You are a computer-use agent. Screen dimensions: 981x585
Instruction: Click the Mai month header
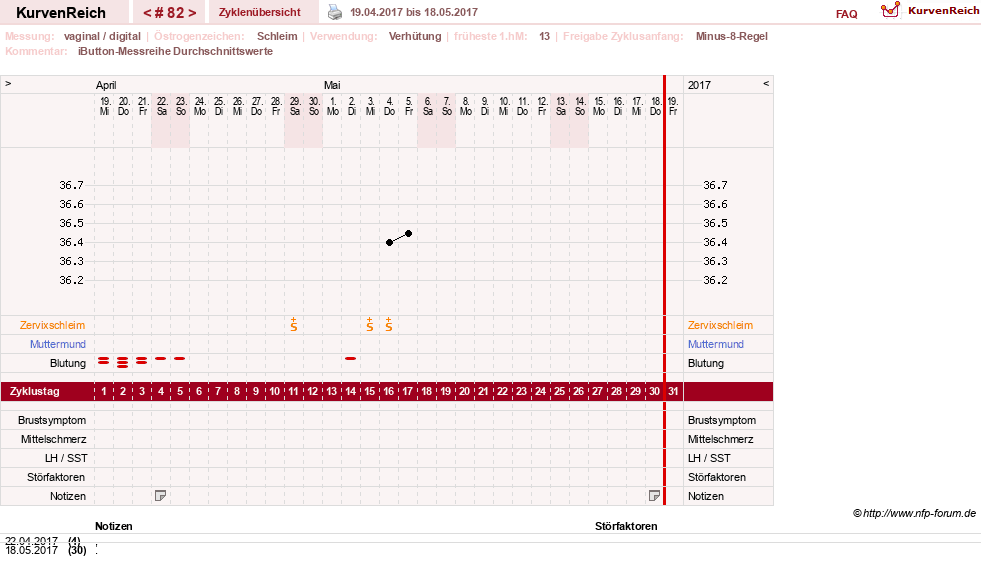[x=332, y=85]
